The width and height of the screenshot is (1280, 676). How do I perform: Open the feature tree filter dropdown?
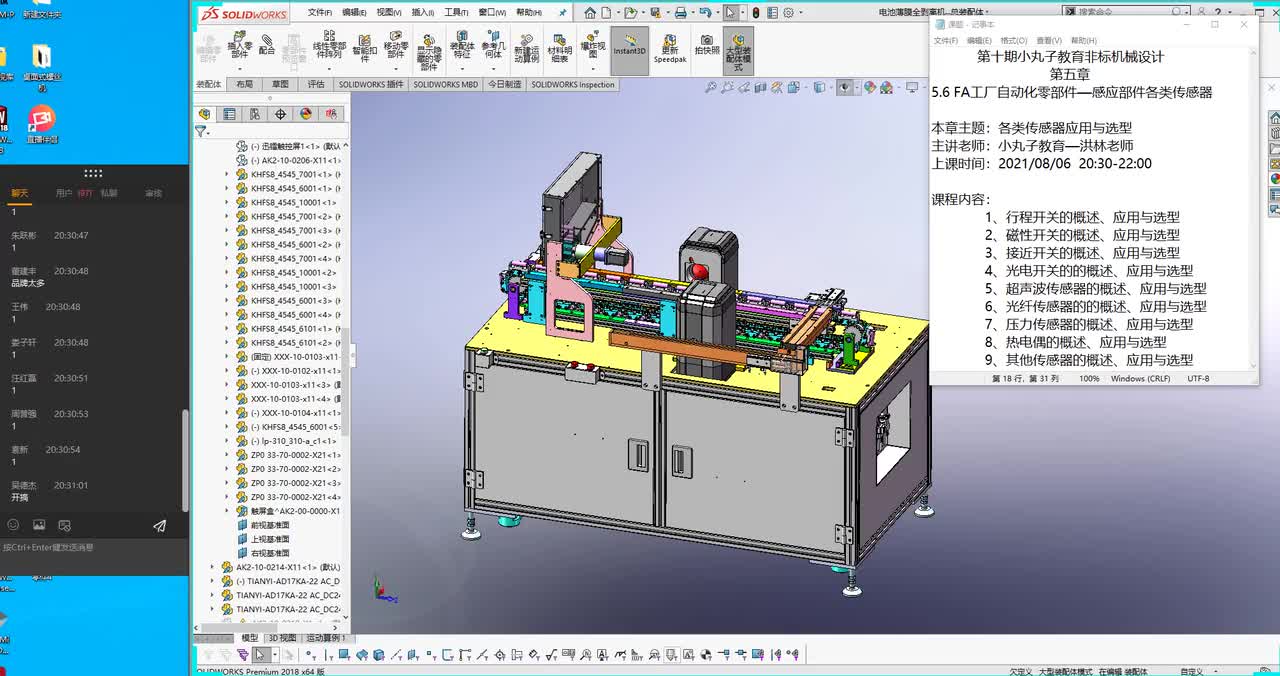[x=202, y=131]
